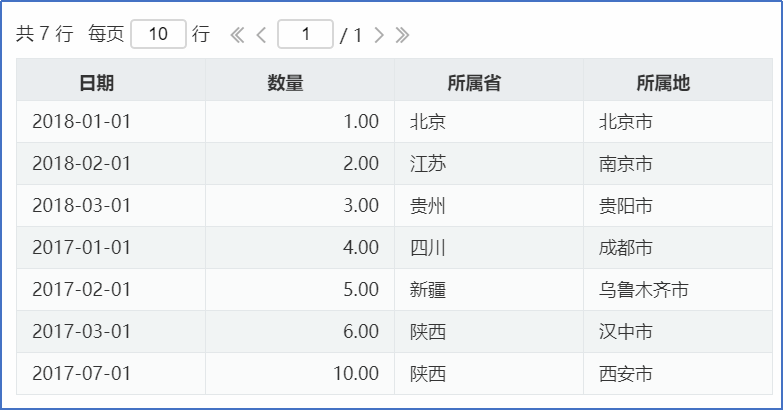
Task: Click the 贵阳市 cell
Action: 678,206
